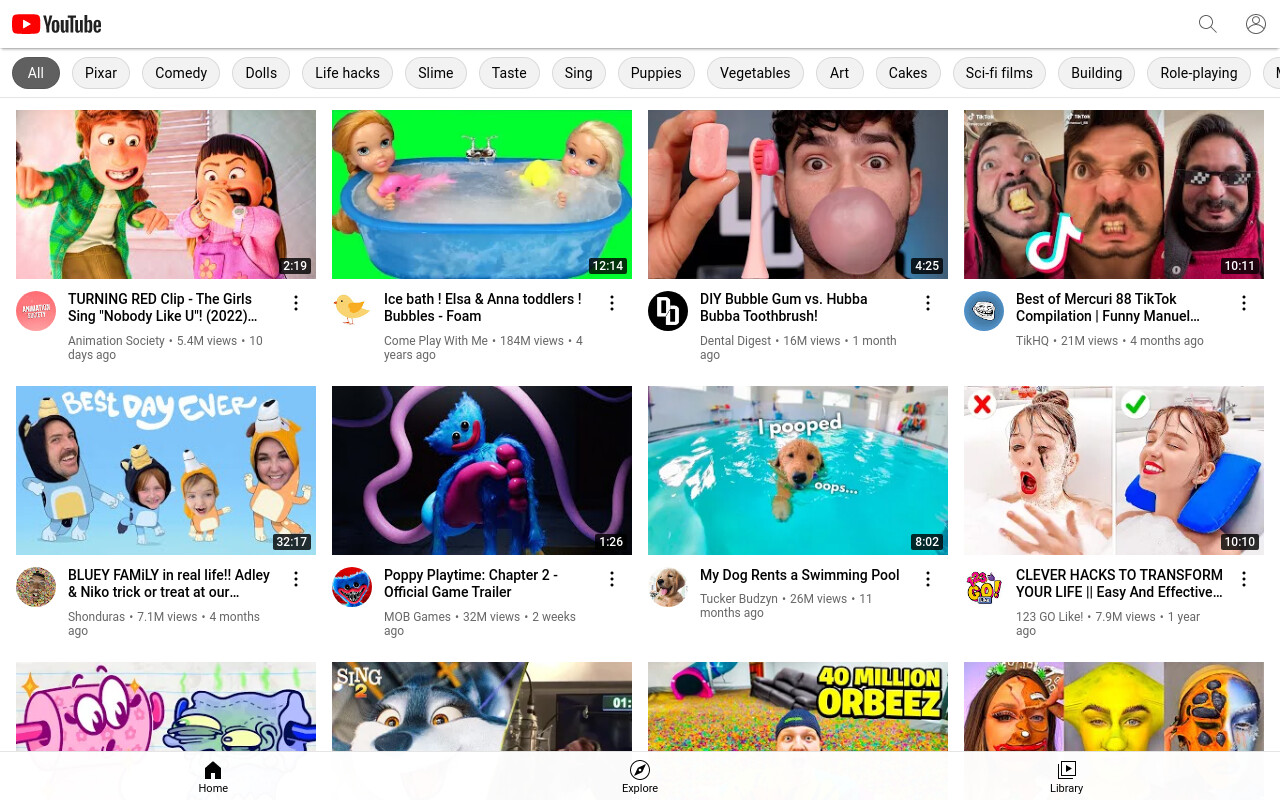The image size is (1280, 800).
Task: Choose the Sci-fi films chip
Action: point(999,73)
